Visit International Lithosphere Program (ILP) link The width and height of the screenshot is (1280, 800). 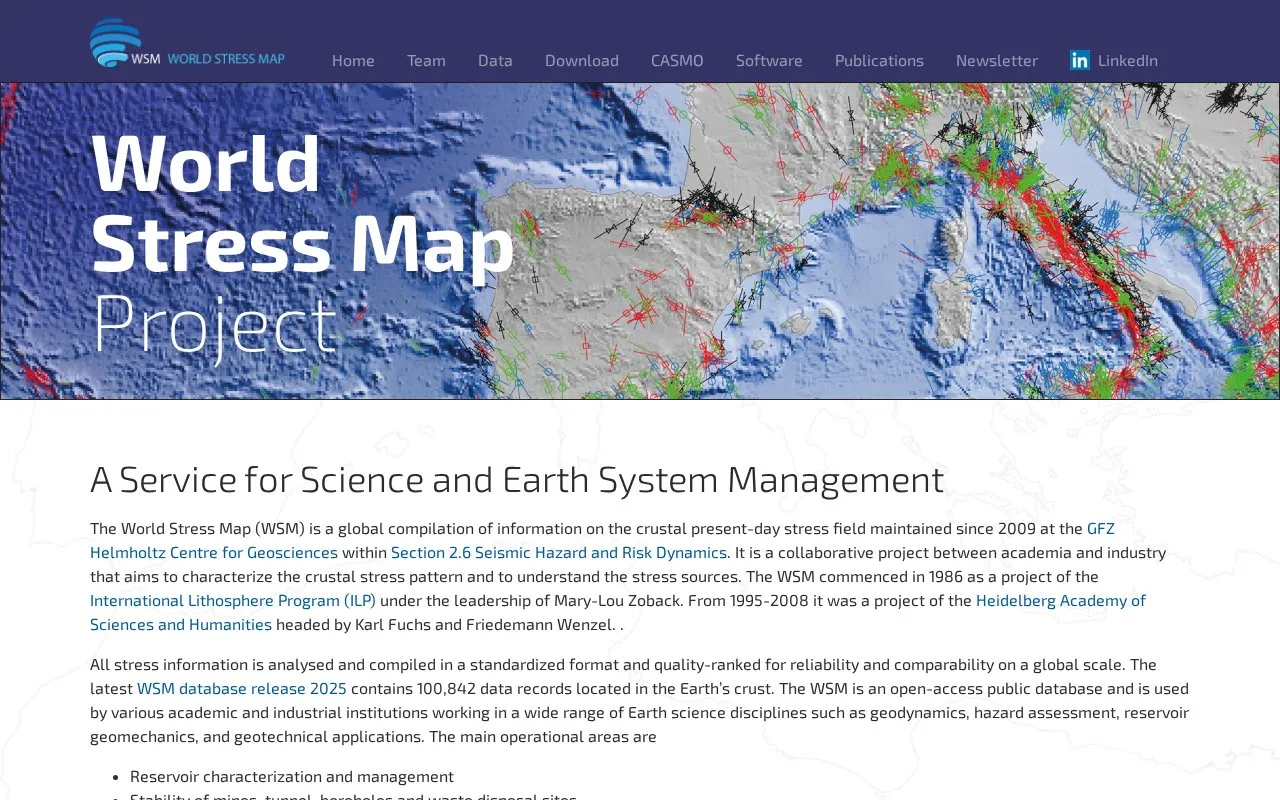point(233,600)
